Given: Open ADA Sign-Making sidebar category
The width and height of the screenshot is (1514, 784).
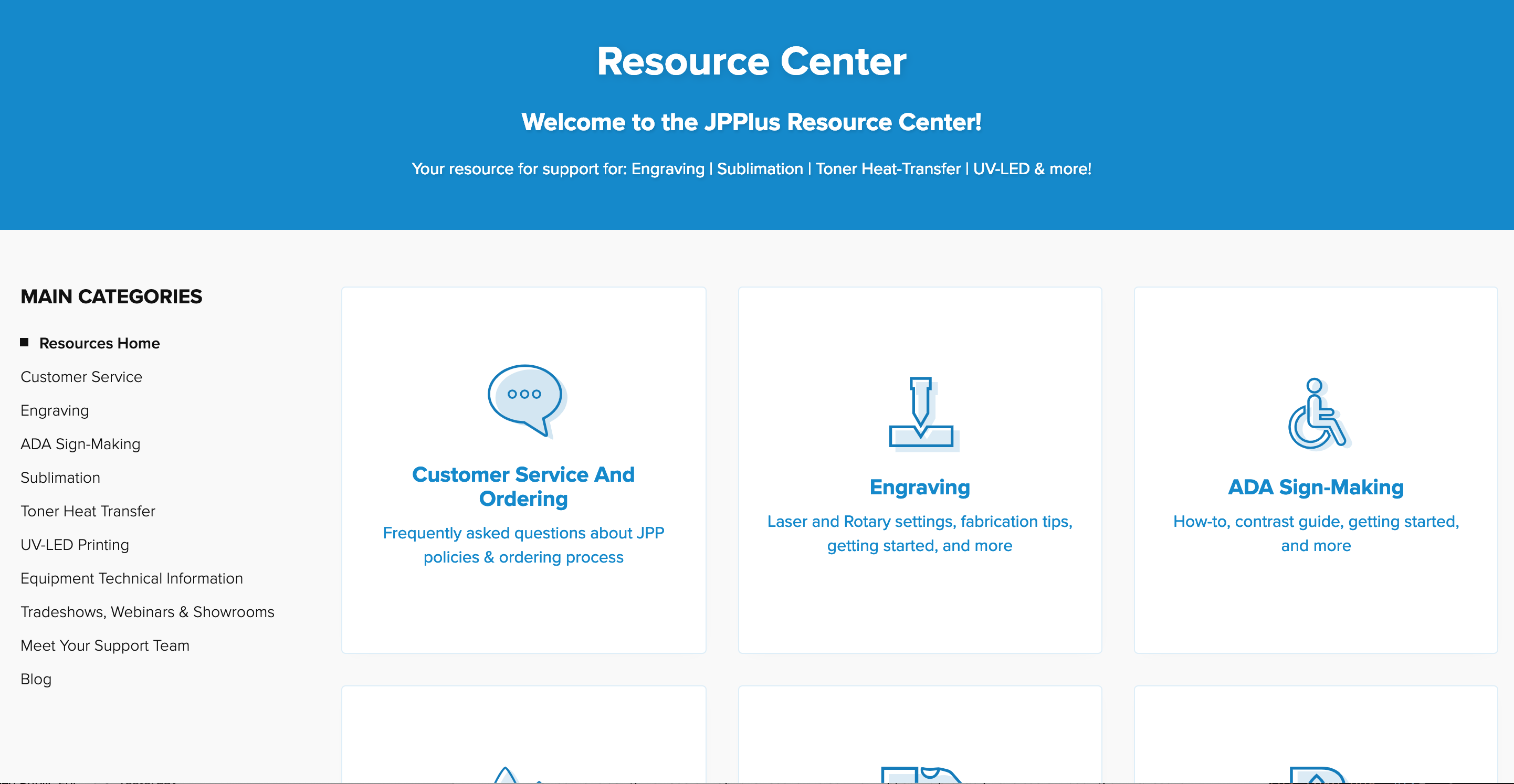Looking at the screenshot, I should (x=80, y=444).
